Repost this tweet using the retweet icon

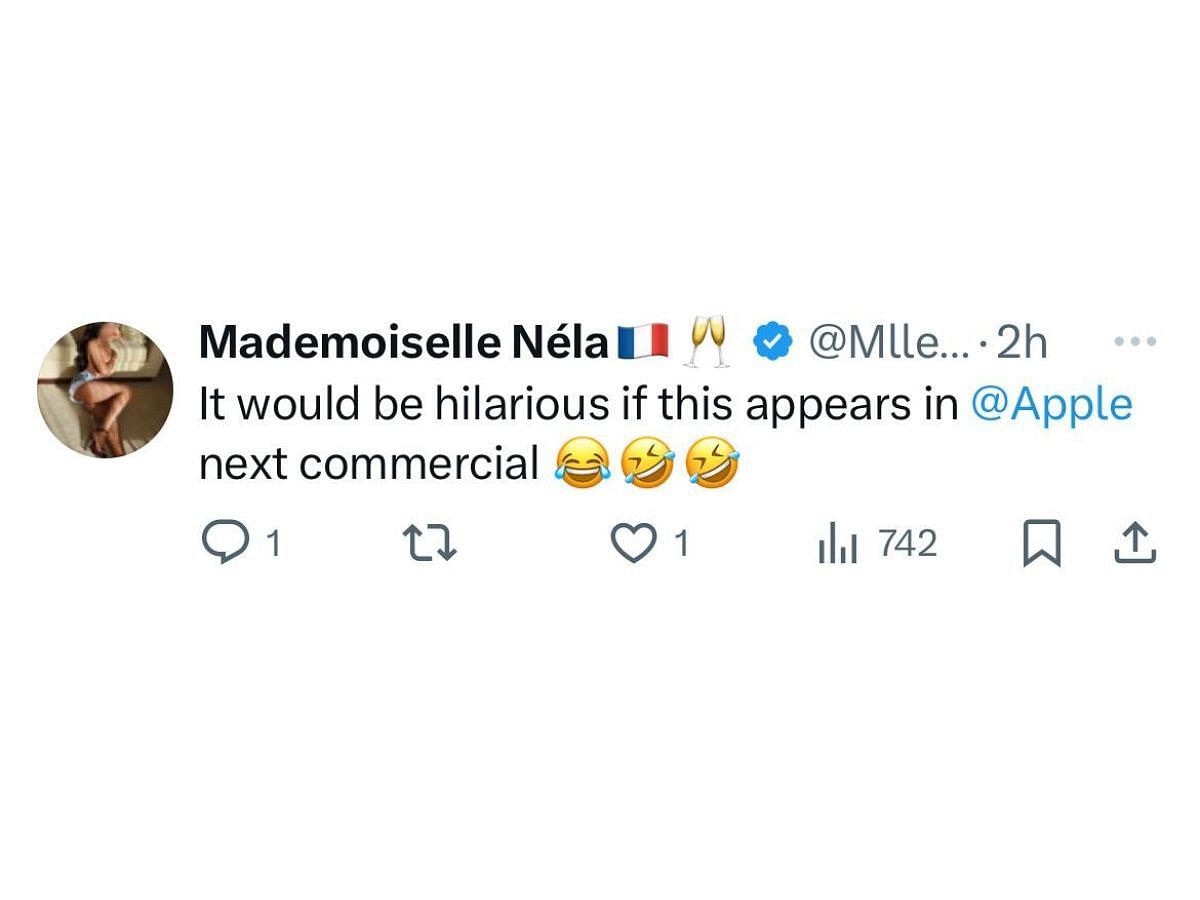429,544
